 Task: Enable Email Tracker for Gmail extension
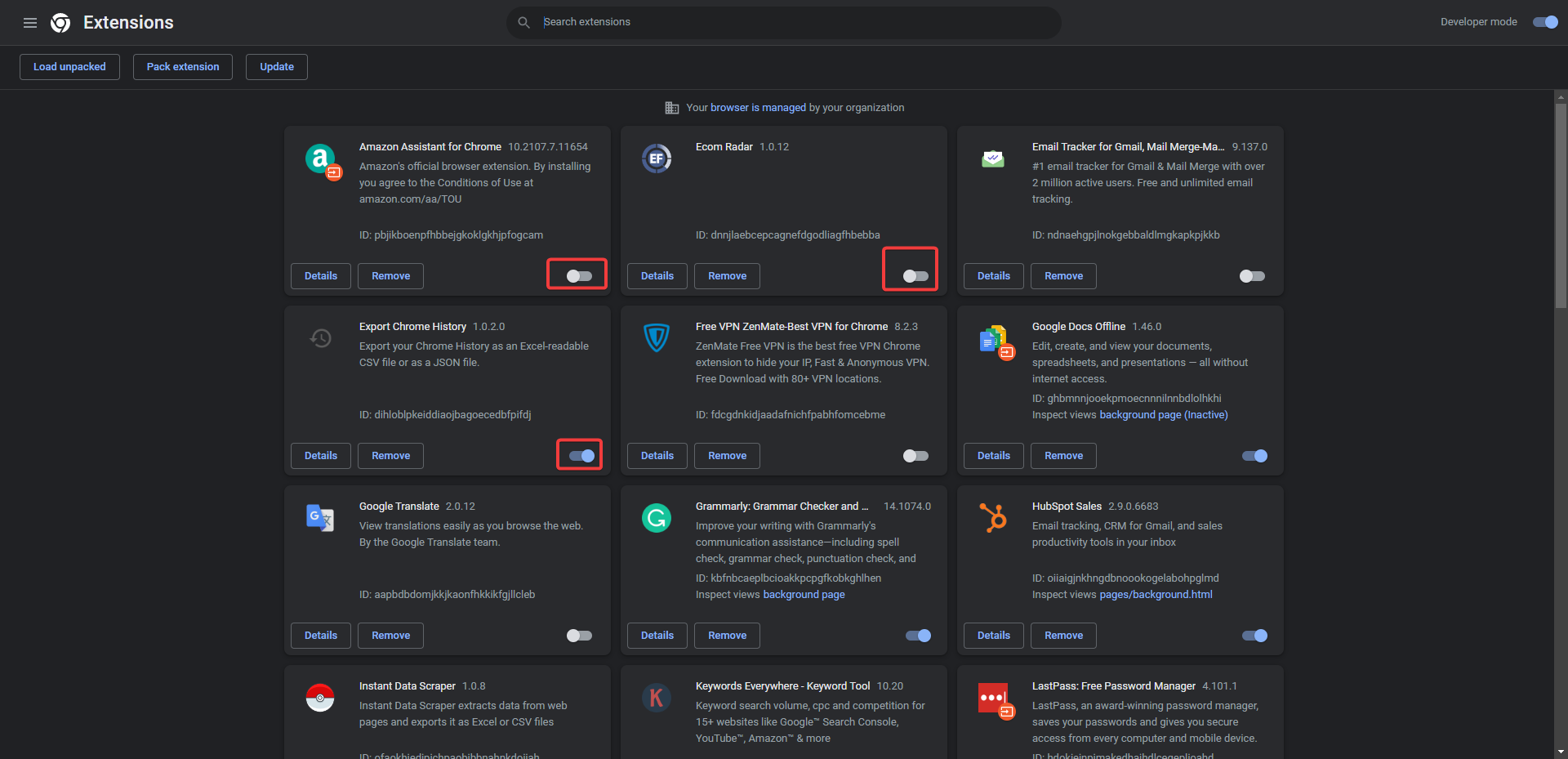click(1252, 276)
